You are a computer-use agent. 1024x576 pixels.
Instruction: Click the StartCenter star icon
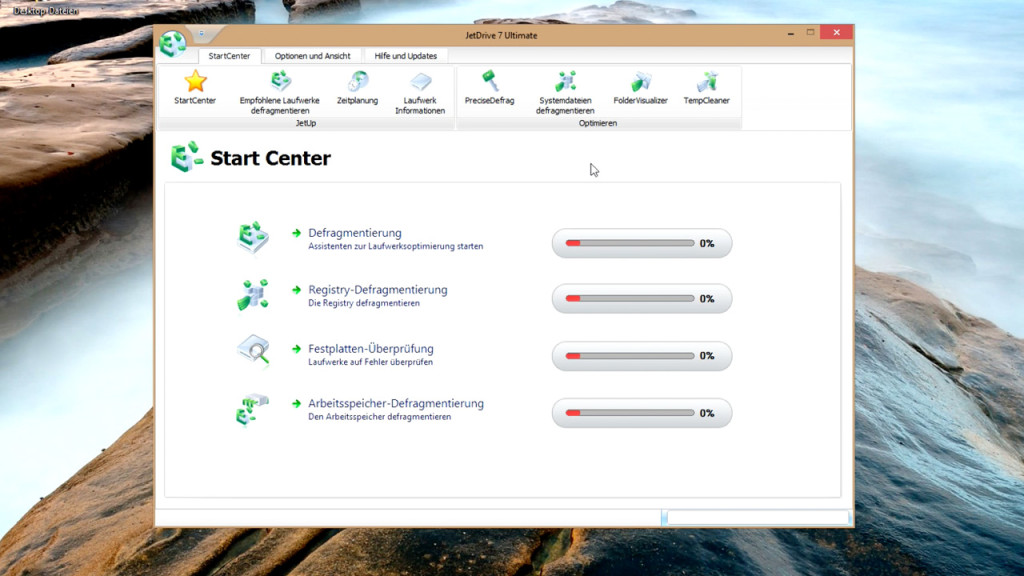pos(195,82)
